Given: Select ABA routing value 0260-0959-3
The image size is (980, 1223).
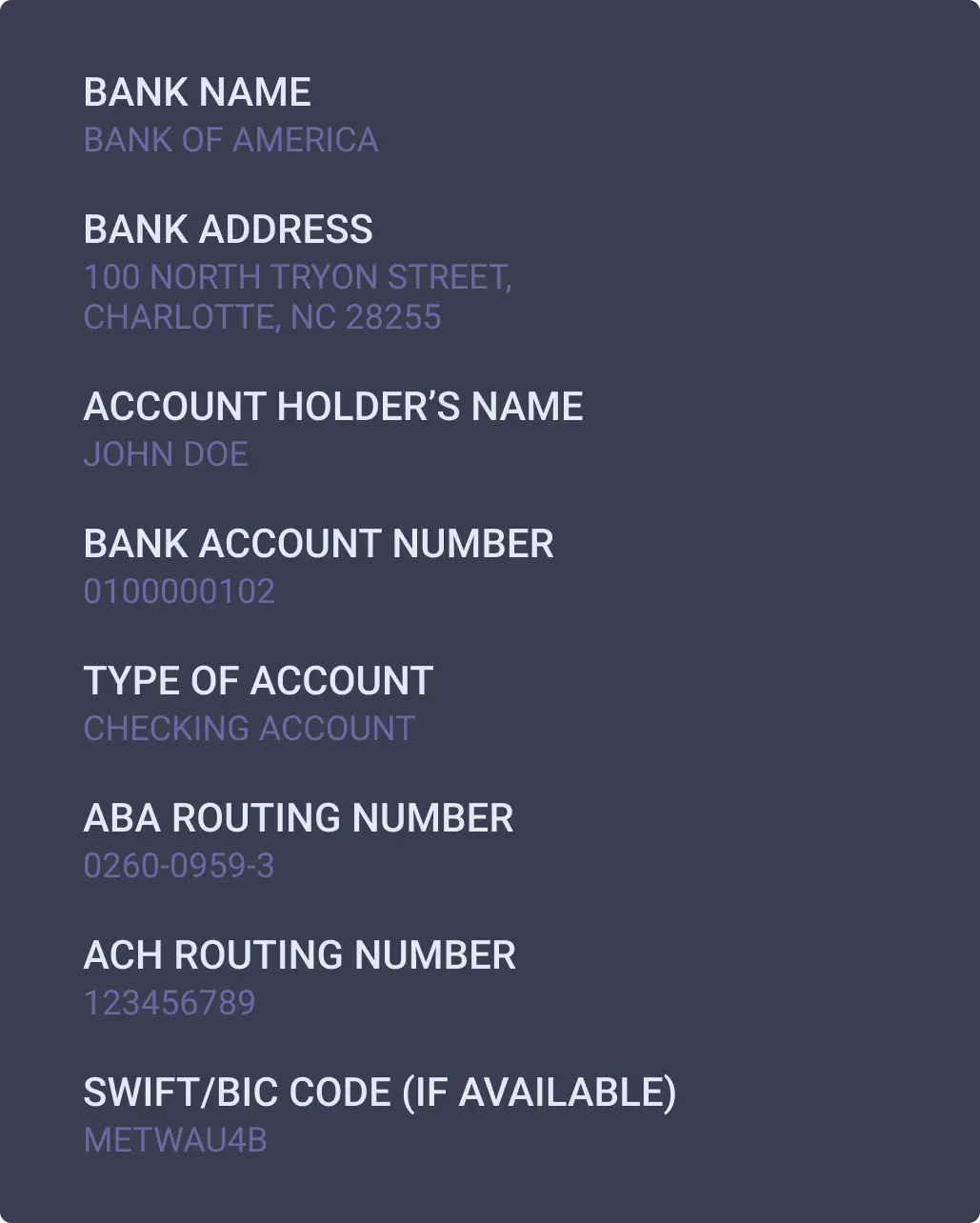Looking at the screenshot, I should (179, 866).
